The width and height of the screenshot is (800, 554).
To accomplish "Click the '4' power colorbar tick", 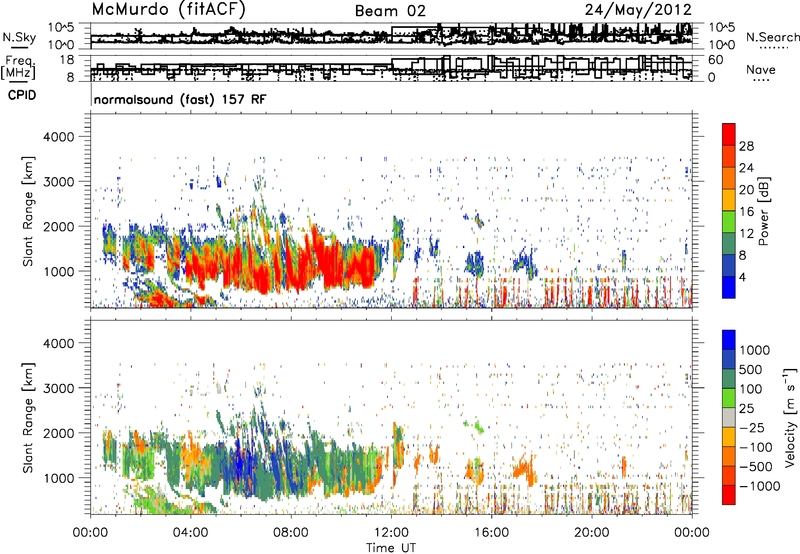I will [x=742, y=277].
